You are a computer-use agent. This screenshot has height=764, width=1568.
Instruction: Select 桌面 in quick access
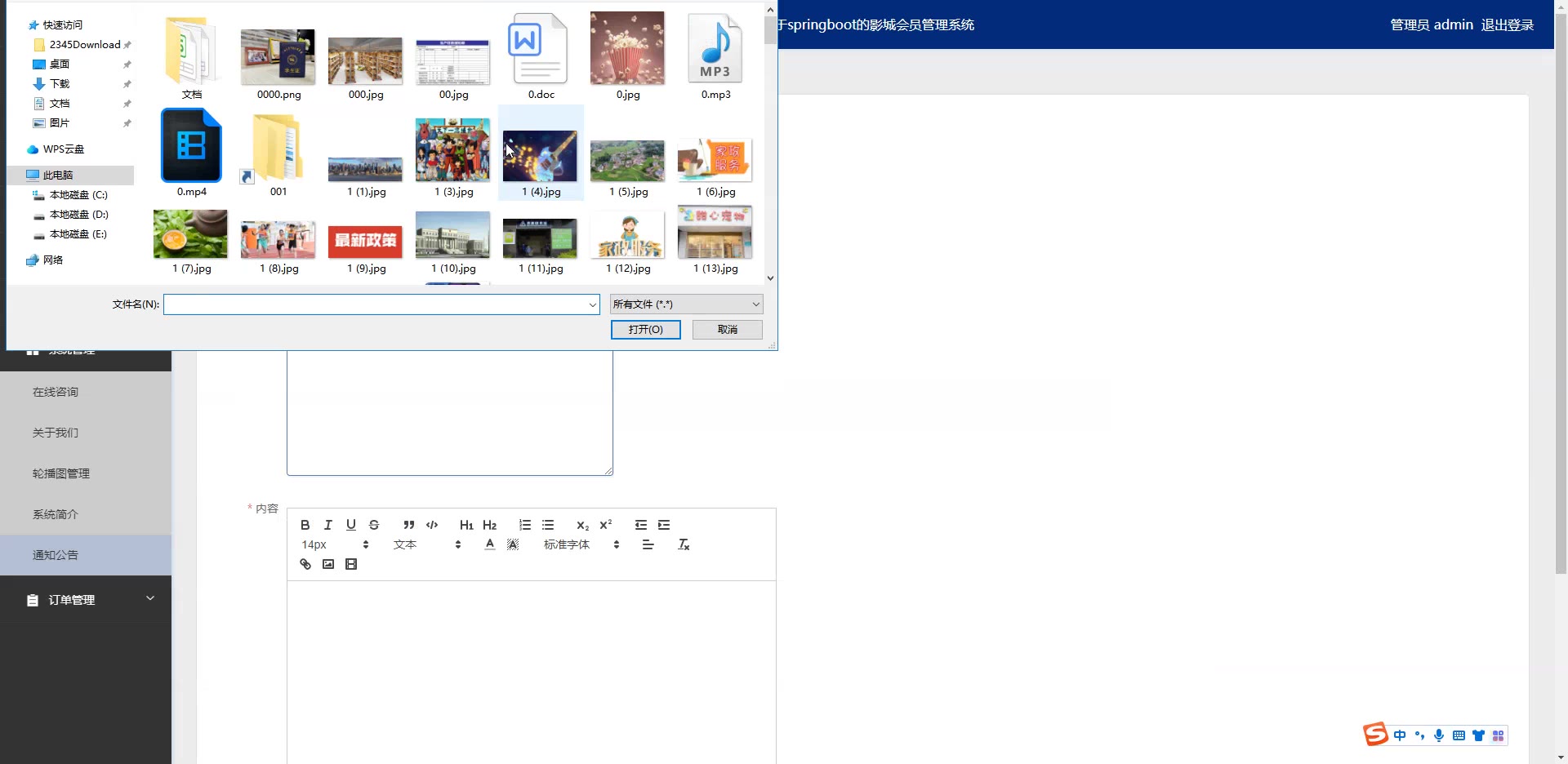point(60,64)
